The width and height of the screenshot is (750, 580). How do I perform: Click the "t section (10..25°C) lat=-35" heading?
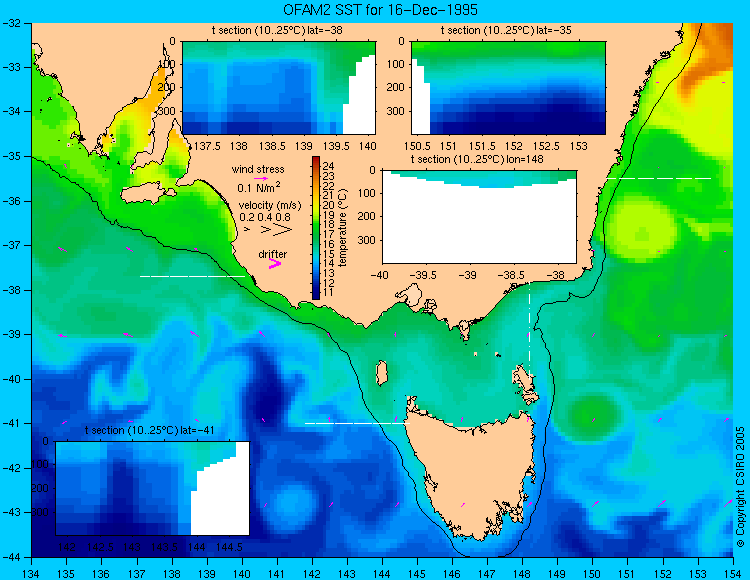[506, 31]
